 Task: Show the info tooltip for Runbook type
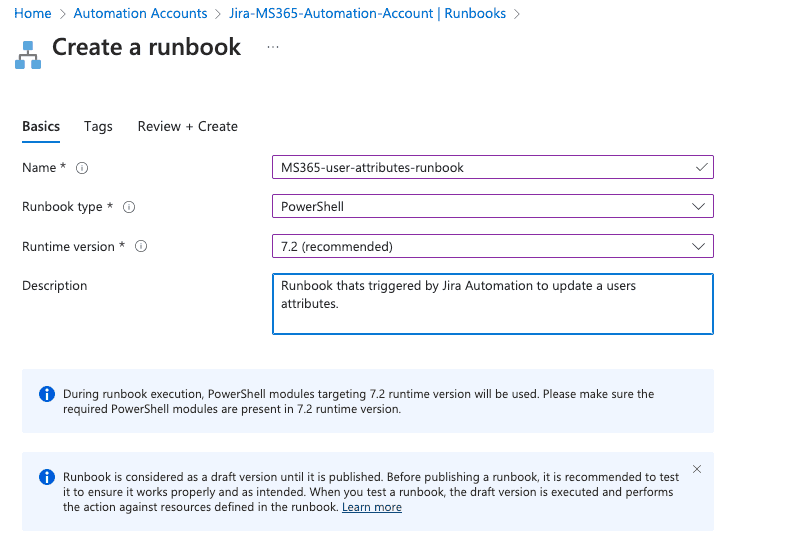tap(129, 207)
